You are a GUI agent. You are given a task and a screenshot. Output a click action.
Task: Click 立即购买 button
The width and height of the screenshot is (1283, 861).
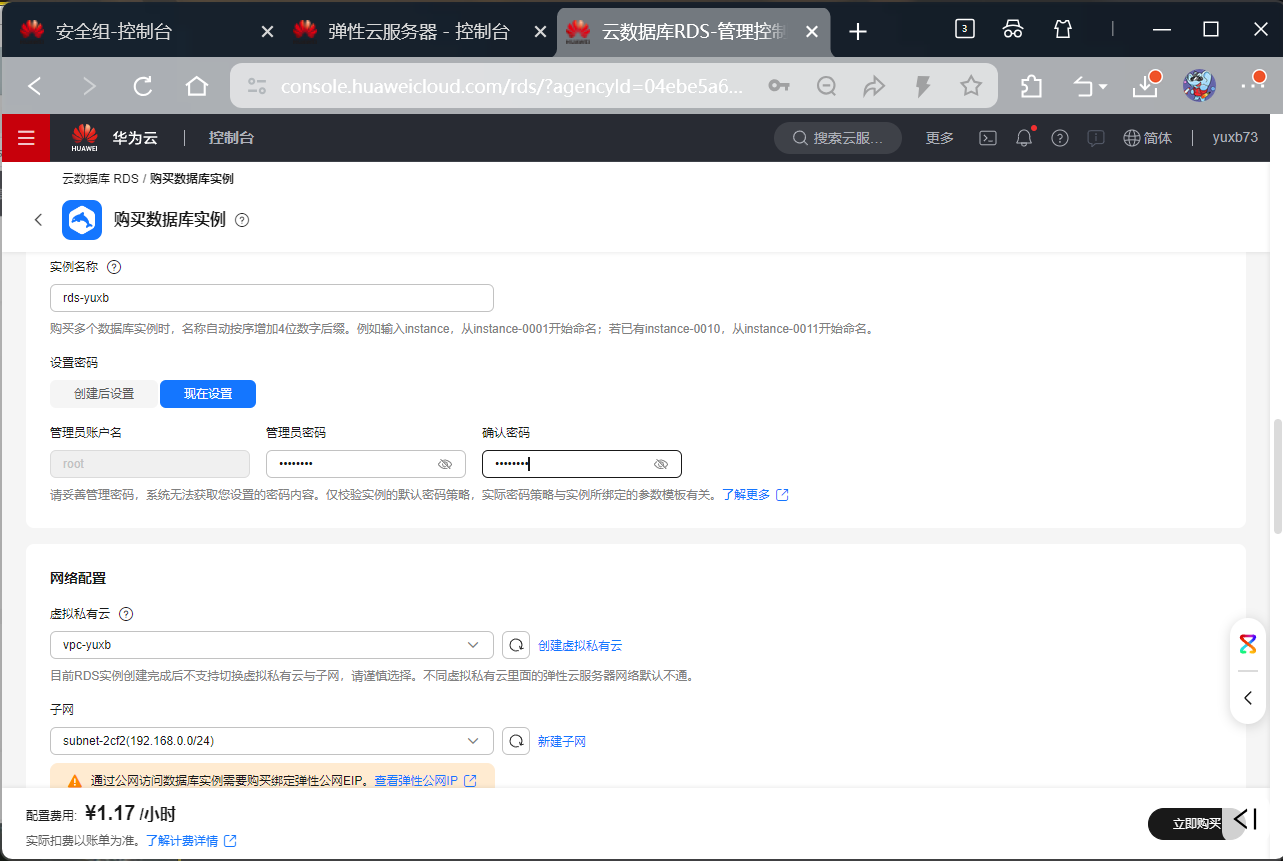(1197, 823)
